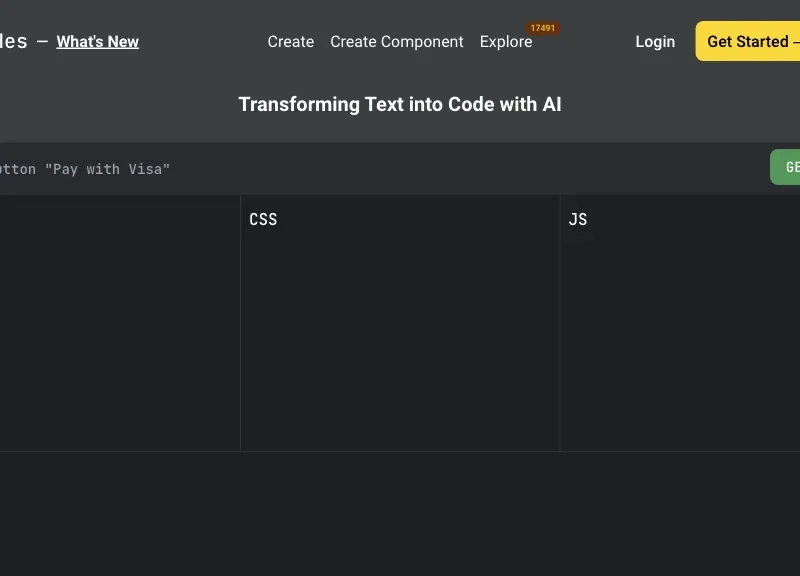Open the Explore section
The height and width of the screenshot is (576, 800).
[506, 42]
